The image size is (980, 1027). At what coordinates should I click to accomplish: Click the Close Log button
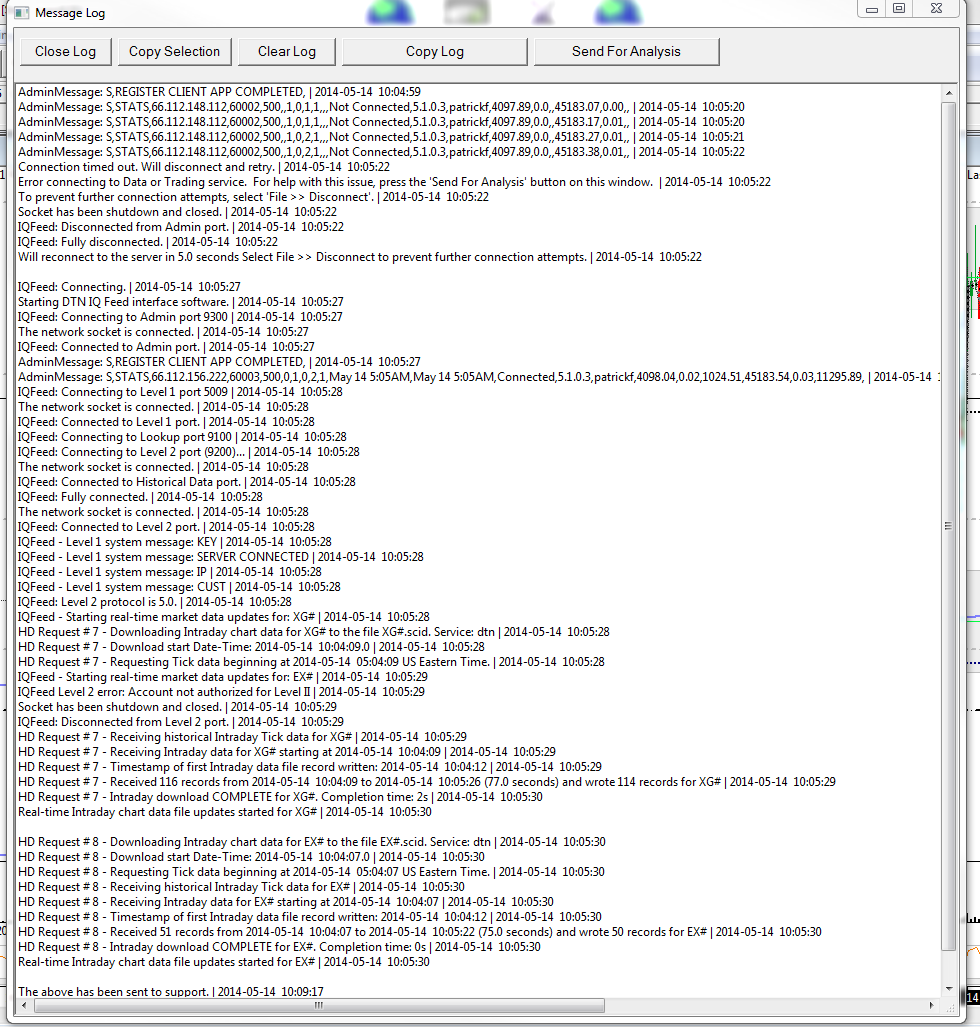click(x=66, y=52)
